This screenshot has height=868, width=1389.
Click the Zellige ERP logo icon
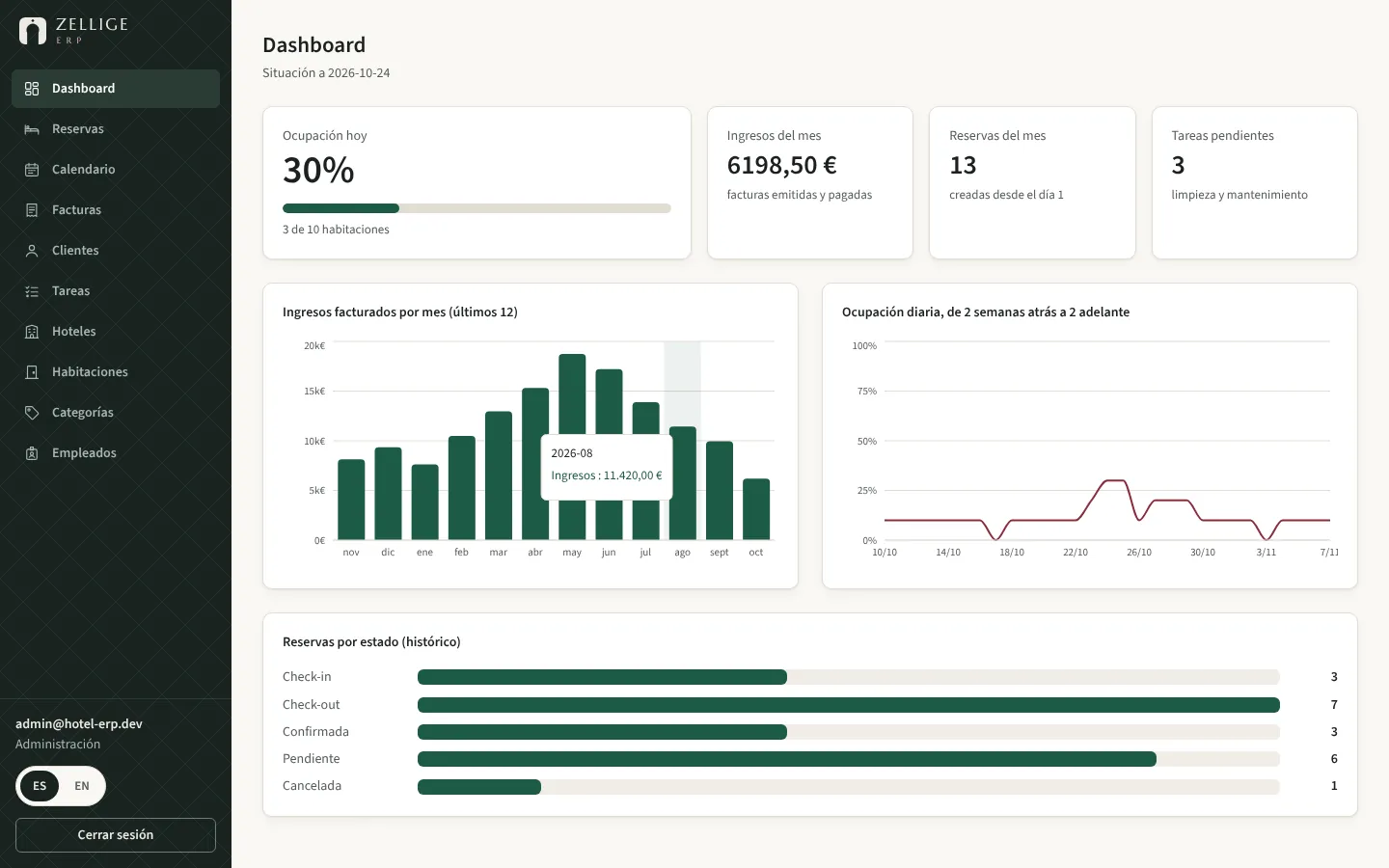coord(33,31)
